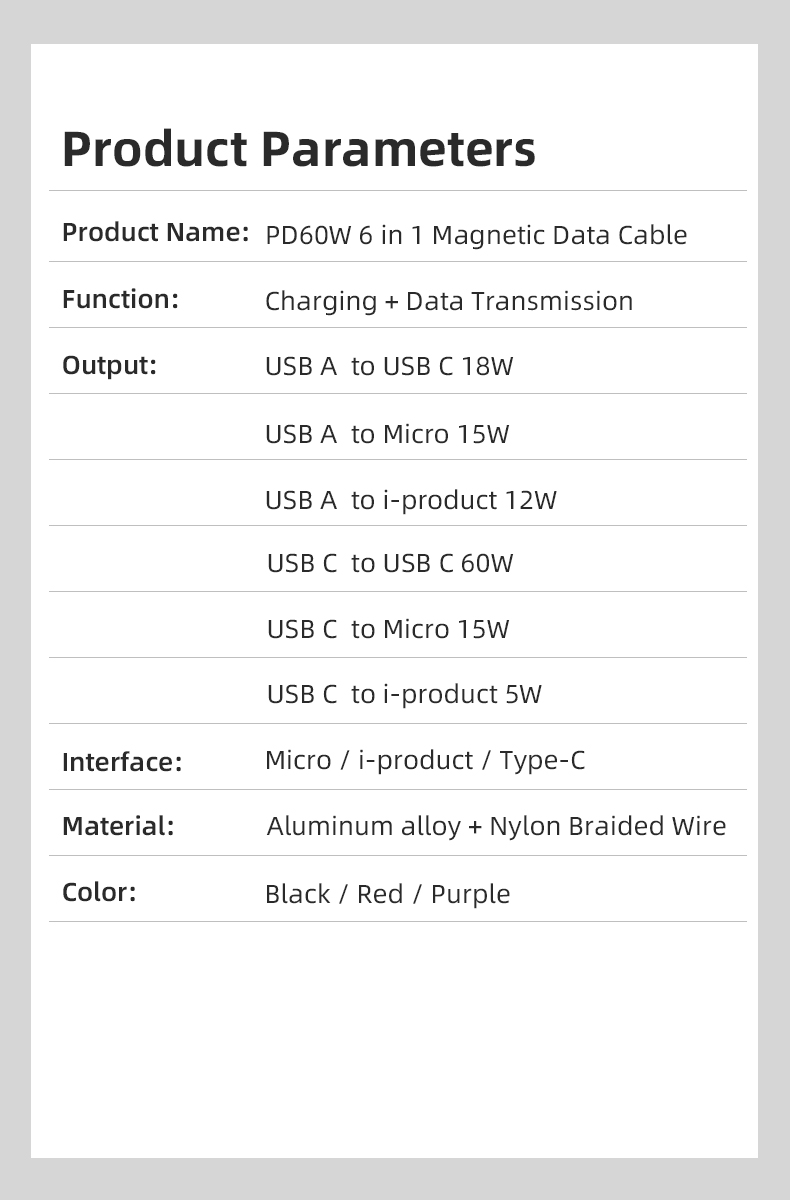Screen dimensions: 790x1200
Task: Click Charging + Data Transmission value
Action: pos(449,301)
